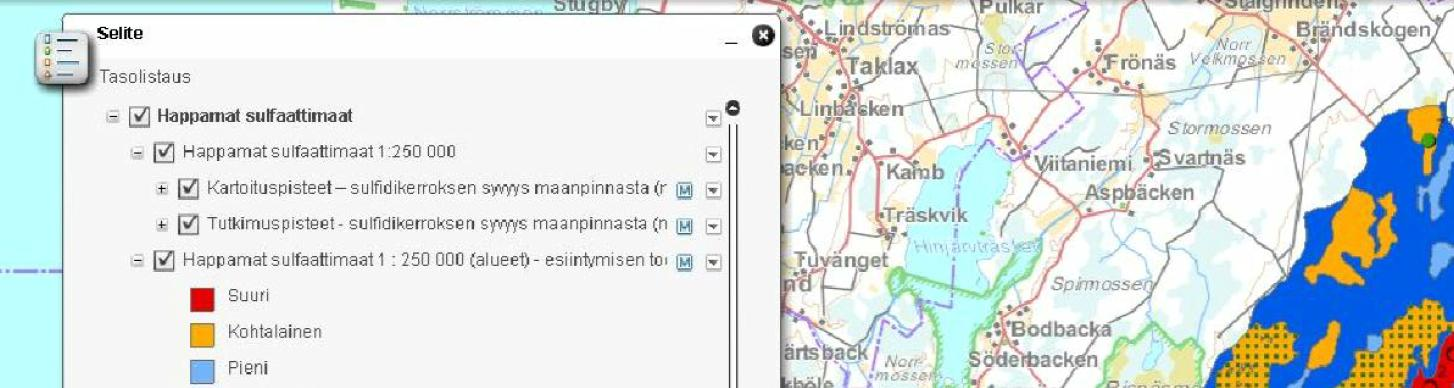Open options dropdown for alueet layer

pos(713,263)
